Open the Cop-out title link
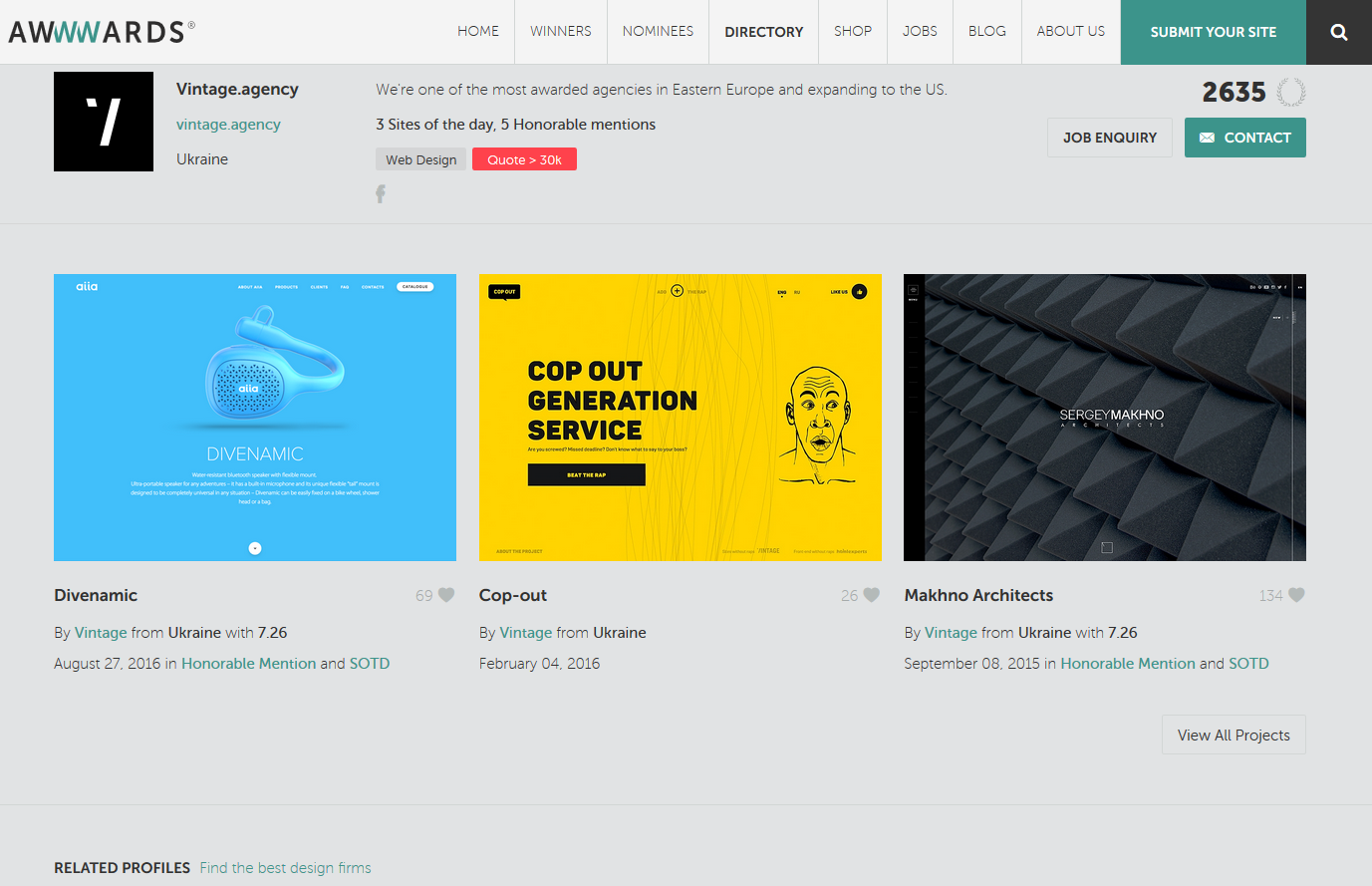The height and width of the screenshot is (886, 1372). tap(513, 595)
